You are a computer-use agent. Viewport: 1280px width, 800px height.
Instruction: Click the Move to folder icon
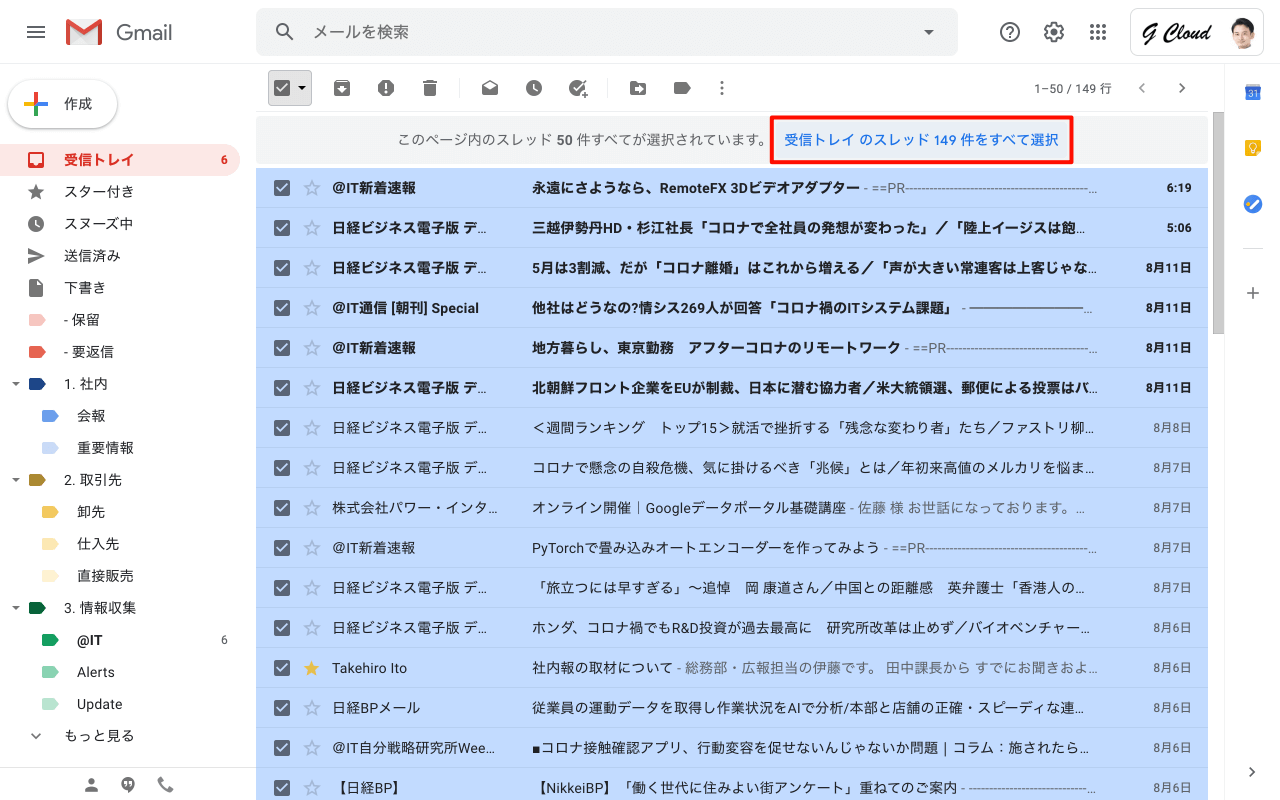click(638, 88)
